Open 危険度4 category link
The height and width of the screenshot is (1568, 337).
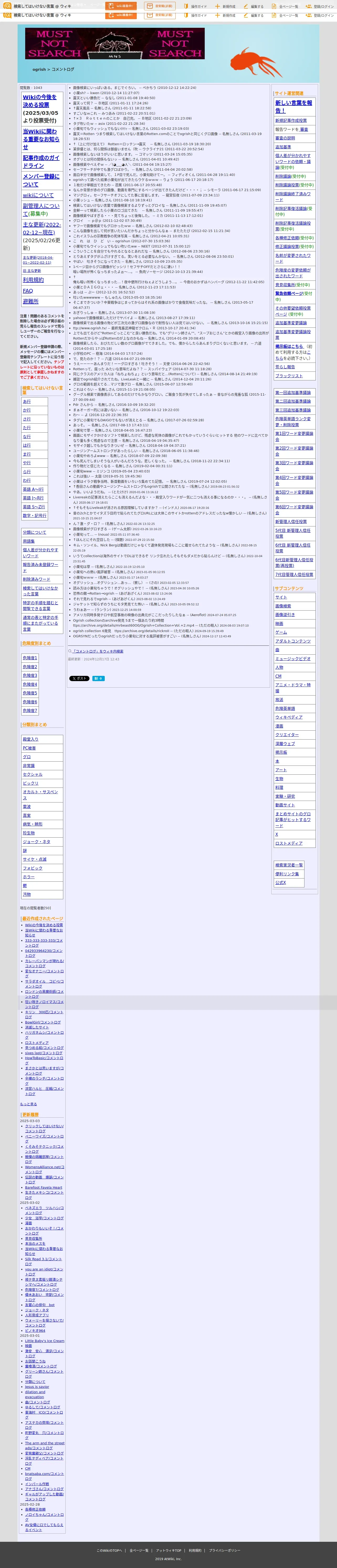(x=30, y=684)
